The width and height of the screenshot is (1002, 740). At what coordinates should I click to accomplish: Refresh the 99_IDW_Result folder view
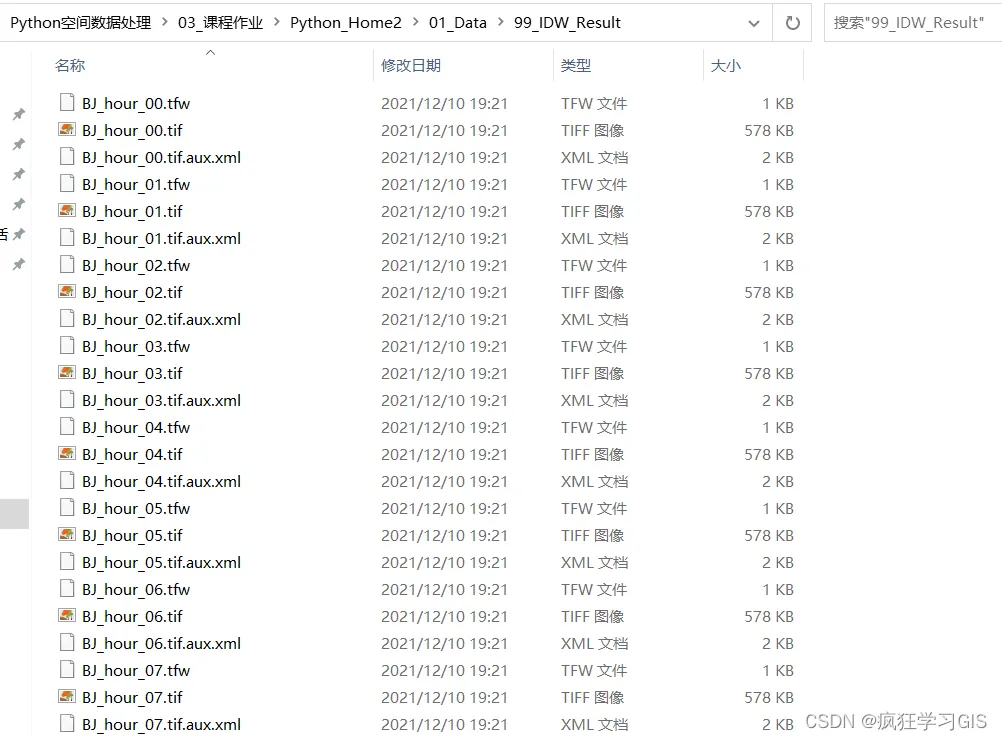tap(792, 23)
